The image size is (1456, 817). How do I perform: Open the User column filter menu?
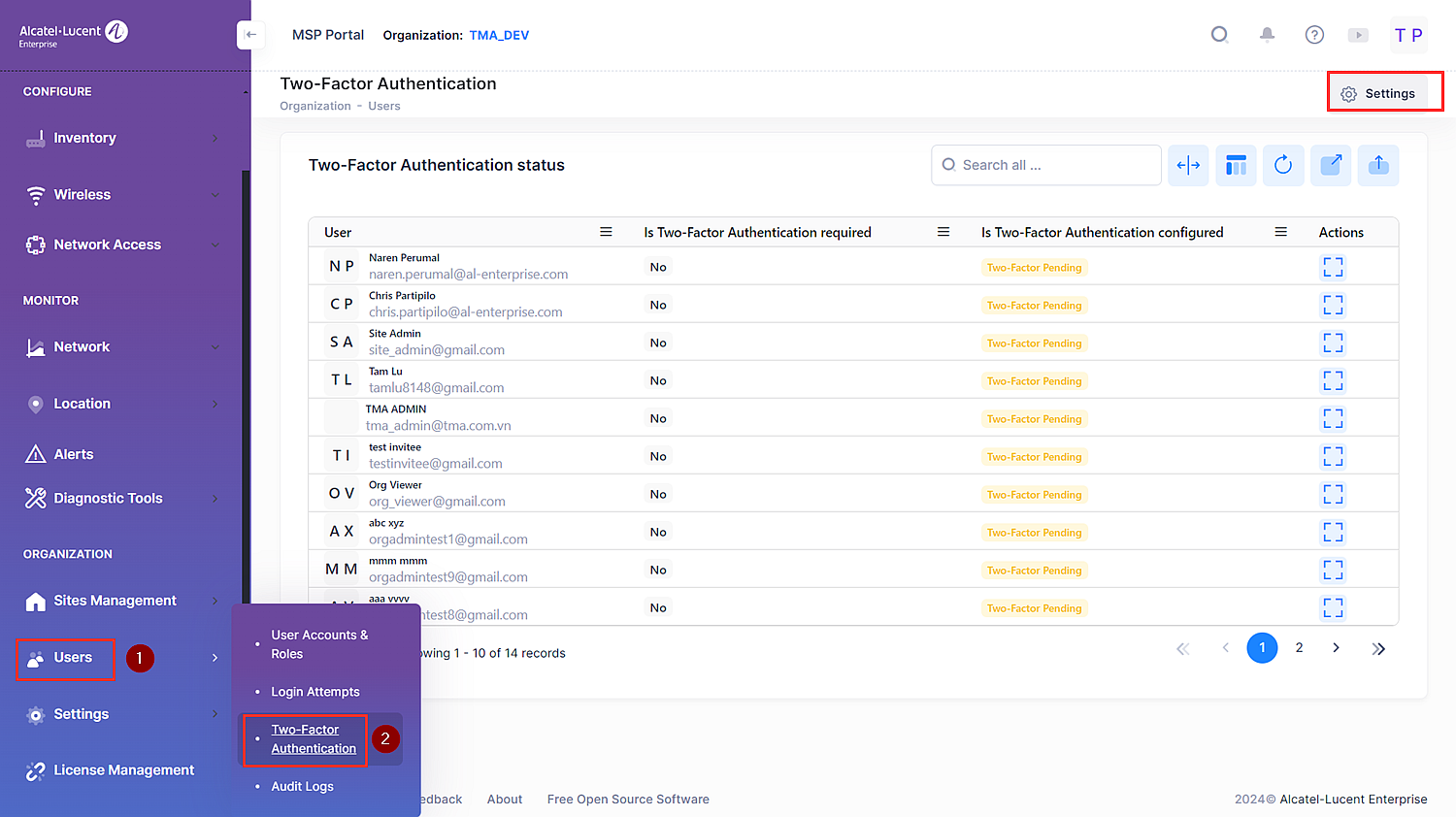(606, 232)
